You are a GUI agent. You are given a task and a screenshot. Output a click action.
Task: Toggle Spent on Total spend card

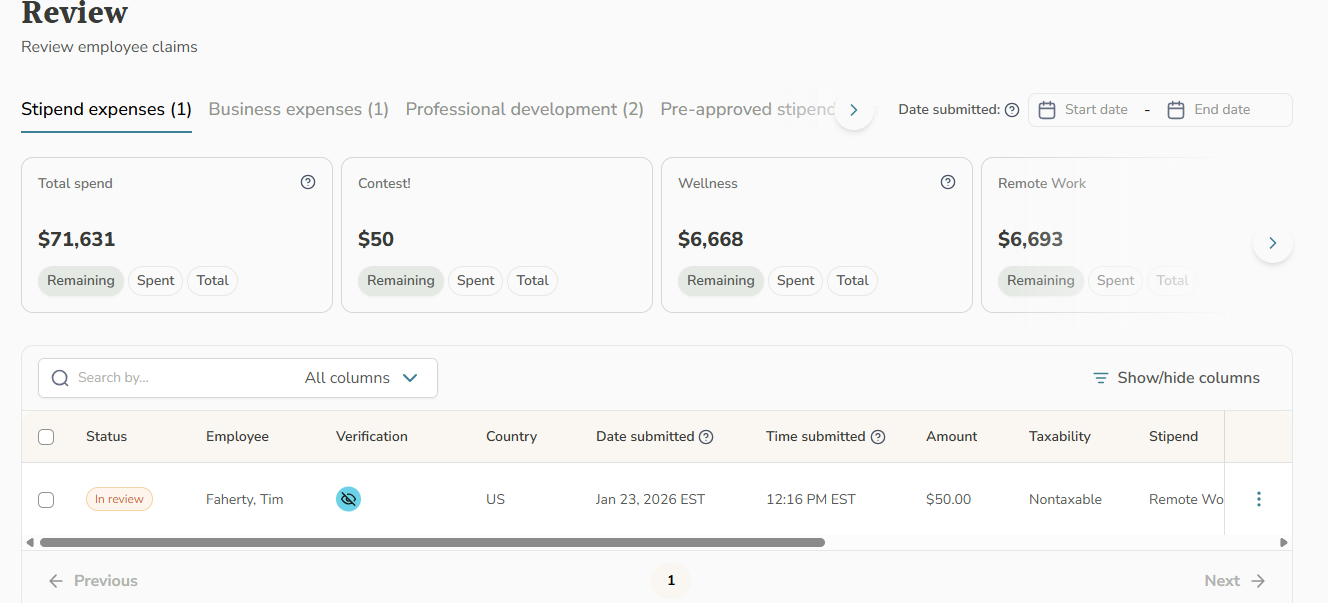[x=156, y=281]
